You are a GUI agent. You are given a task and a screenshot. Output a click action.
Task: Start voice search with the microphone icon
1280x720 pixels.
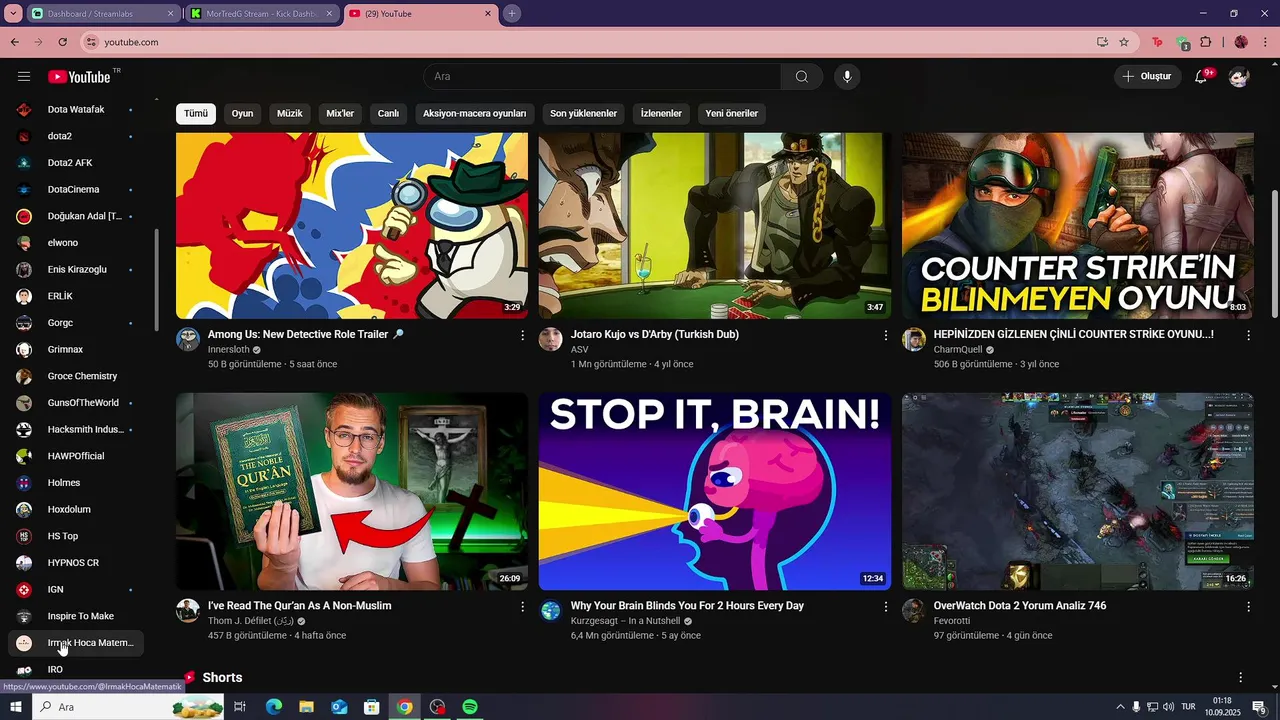click(x=847, y=77)
